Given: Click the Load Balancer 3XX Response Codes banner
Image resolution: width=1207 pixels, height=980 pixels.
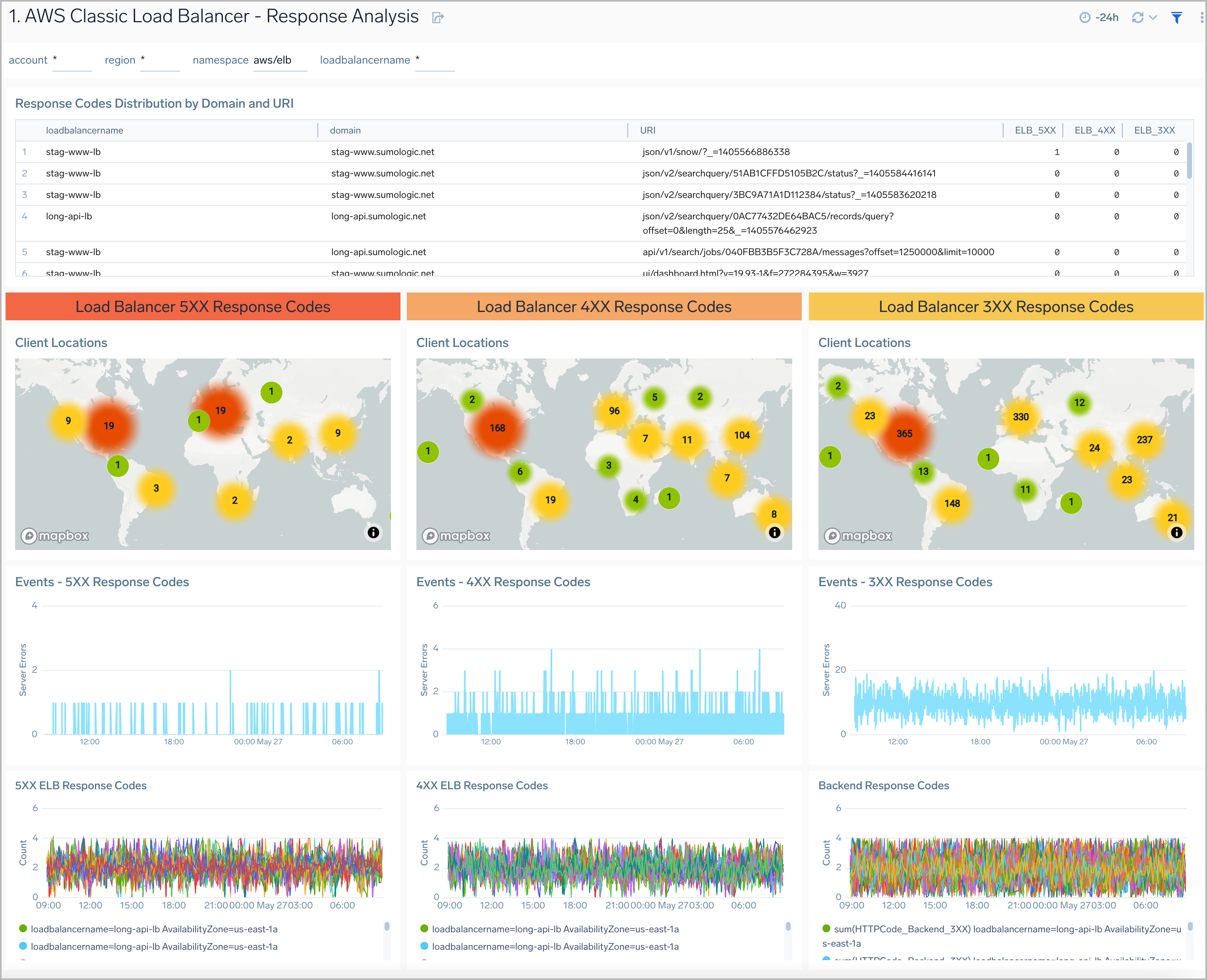Looking at the screenshot, I should [x=1006, y=306].
